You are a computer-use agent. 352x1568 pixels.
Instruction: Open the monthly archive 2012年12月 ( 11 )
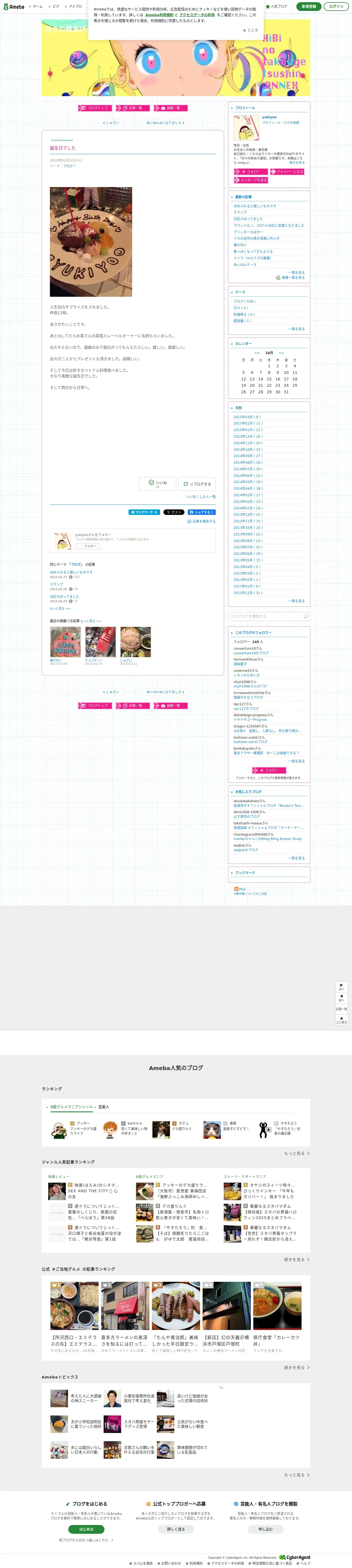[x=248, y=593]
